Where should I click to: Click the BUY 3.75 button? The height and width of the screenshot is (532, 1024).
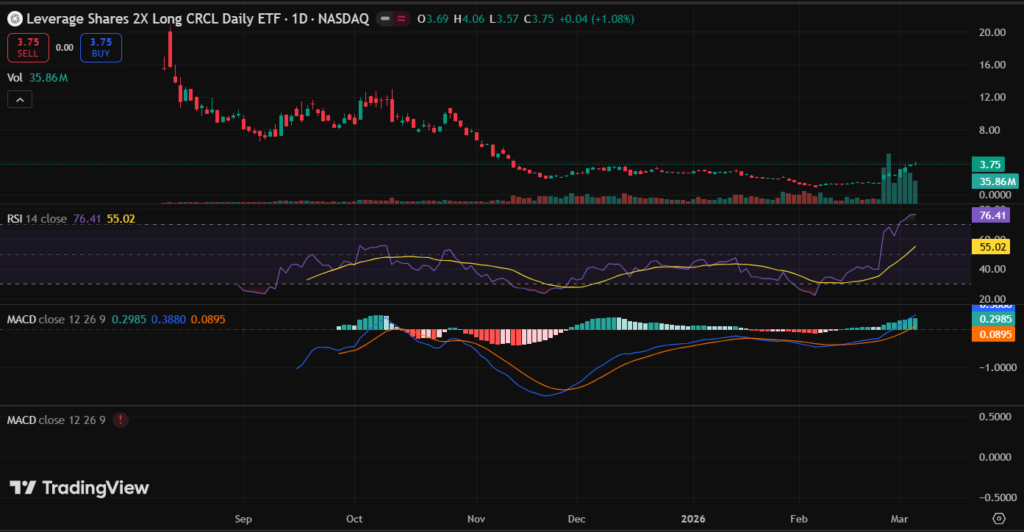tap(101, 47)
